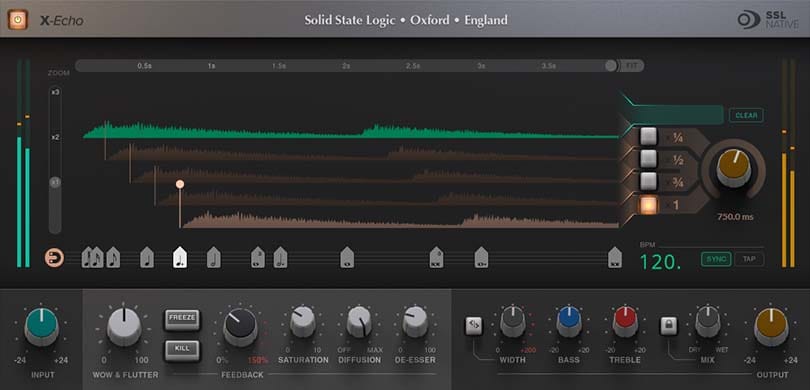Click the WOW & FLUTTER knob
Screen dimensions: 810x390
point(124,326)
